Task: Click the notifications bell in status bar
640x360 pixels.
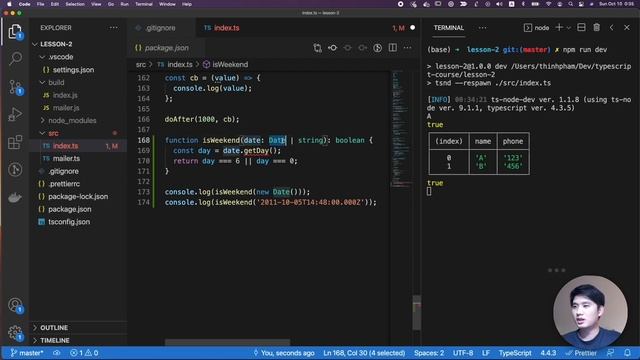Action: (627, 353)
